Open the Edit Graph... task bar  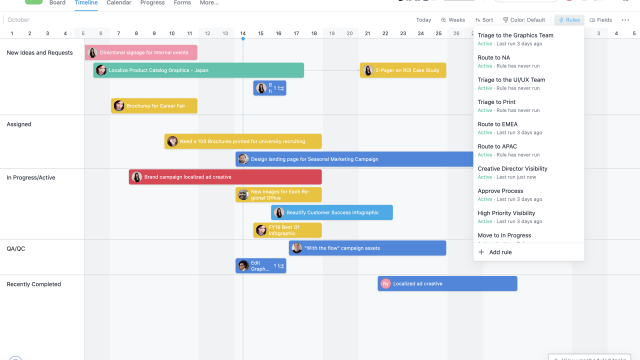(260, 266)
